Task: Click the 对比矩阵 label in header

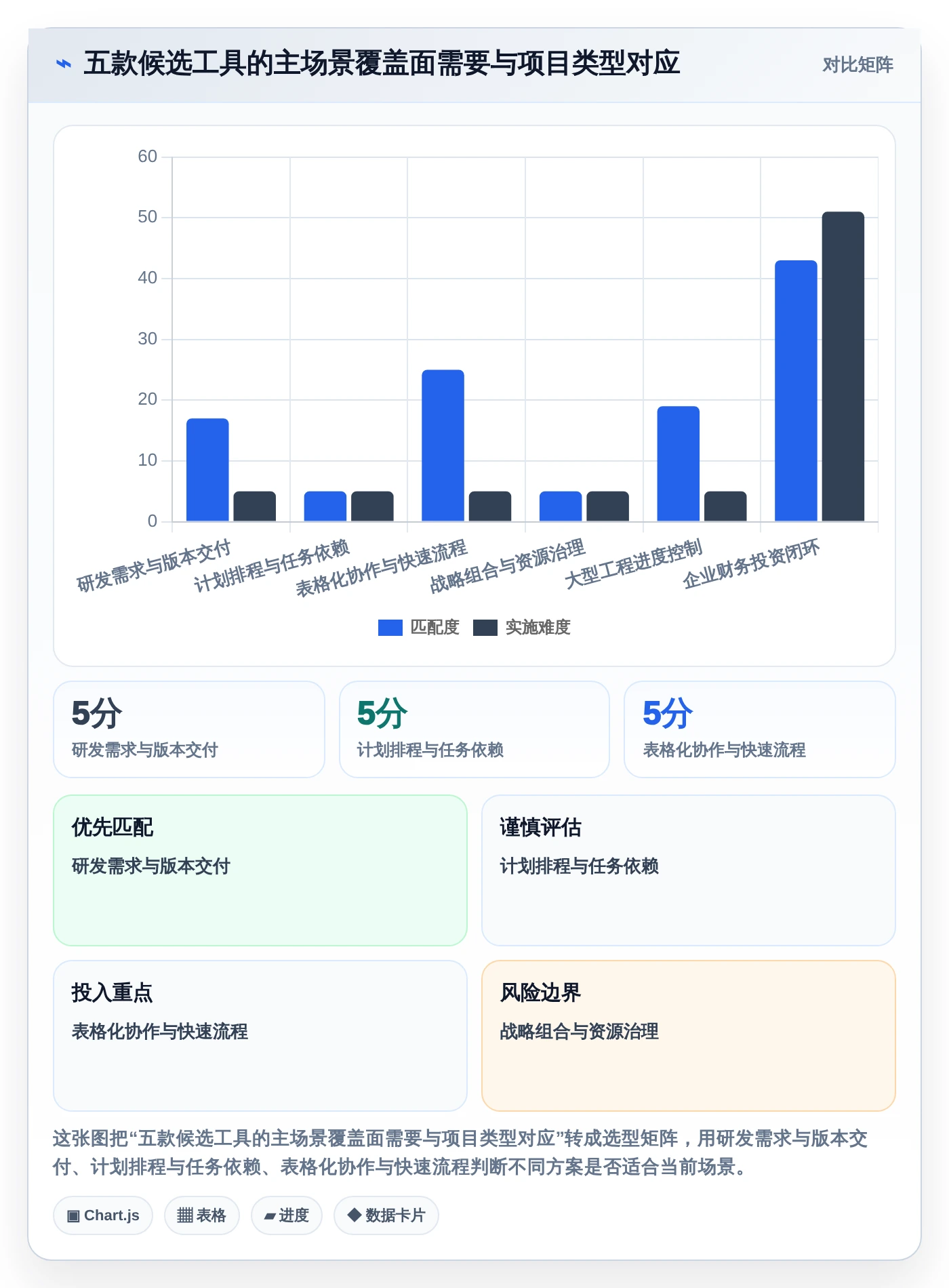Action: coord(857,64)
